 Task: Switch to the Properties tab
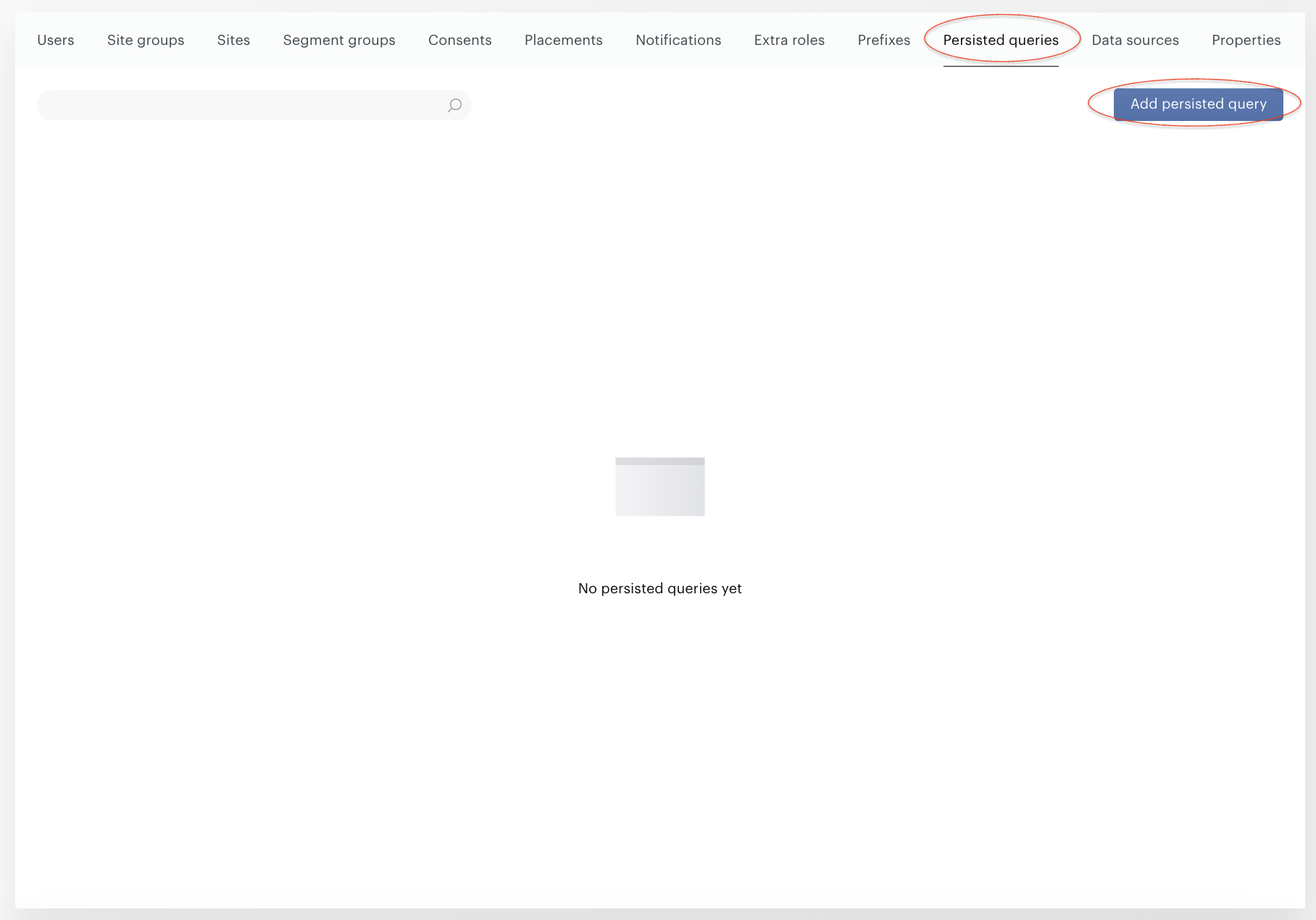1246,41
